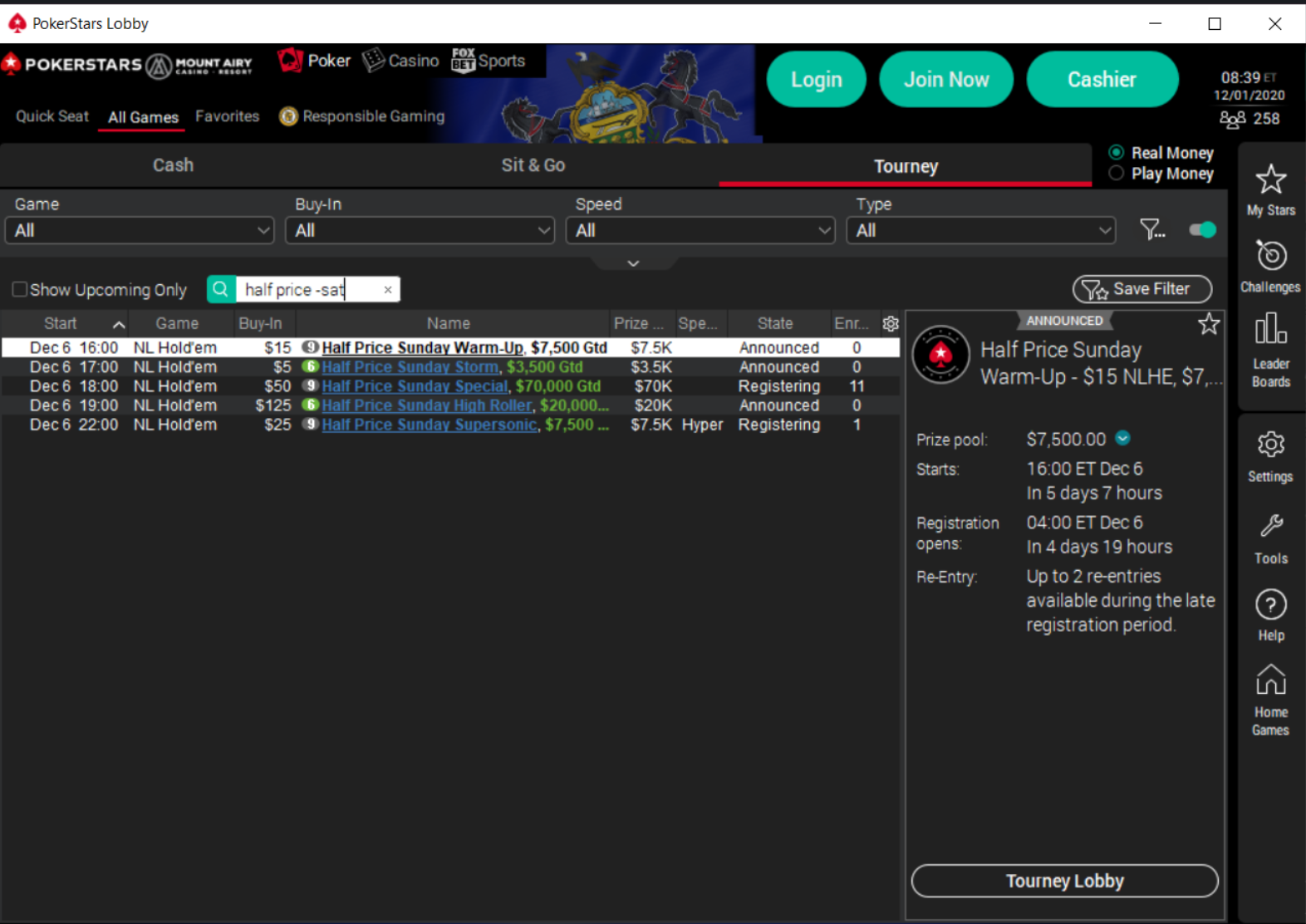Image resolution: width=1306 pixels, height=924 pixels.
Task: Open the Buy-In filter dropdown
Action: pyautogui.click(x=420, y=230)
